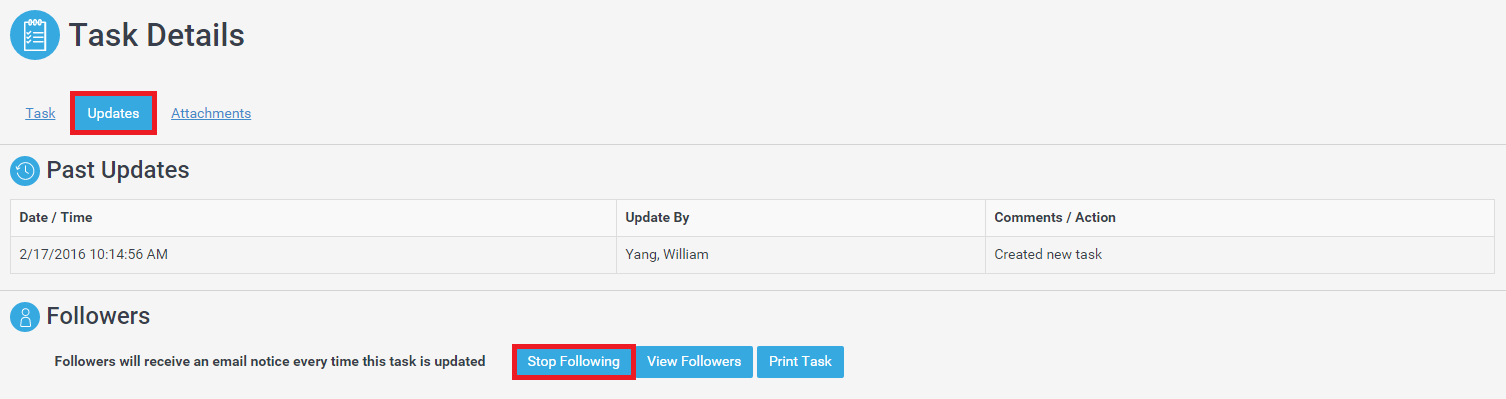Open the Attachments tab

[211, 113]
